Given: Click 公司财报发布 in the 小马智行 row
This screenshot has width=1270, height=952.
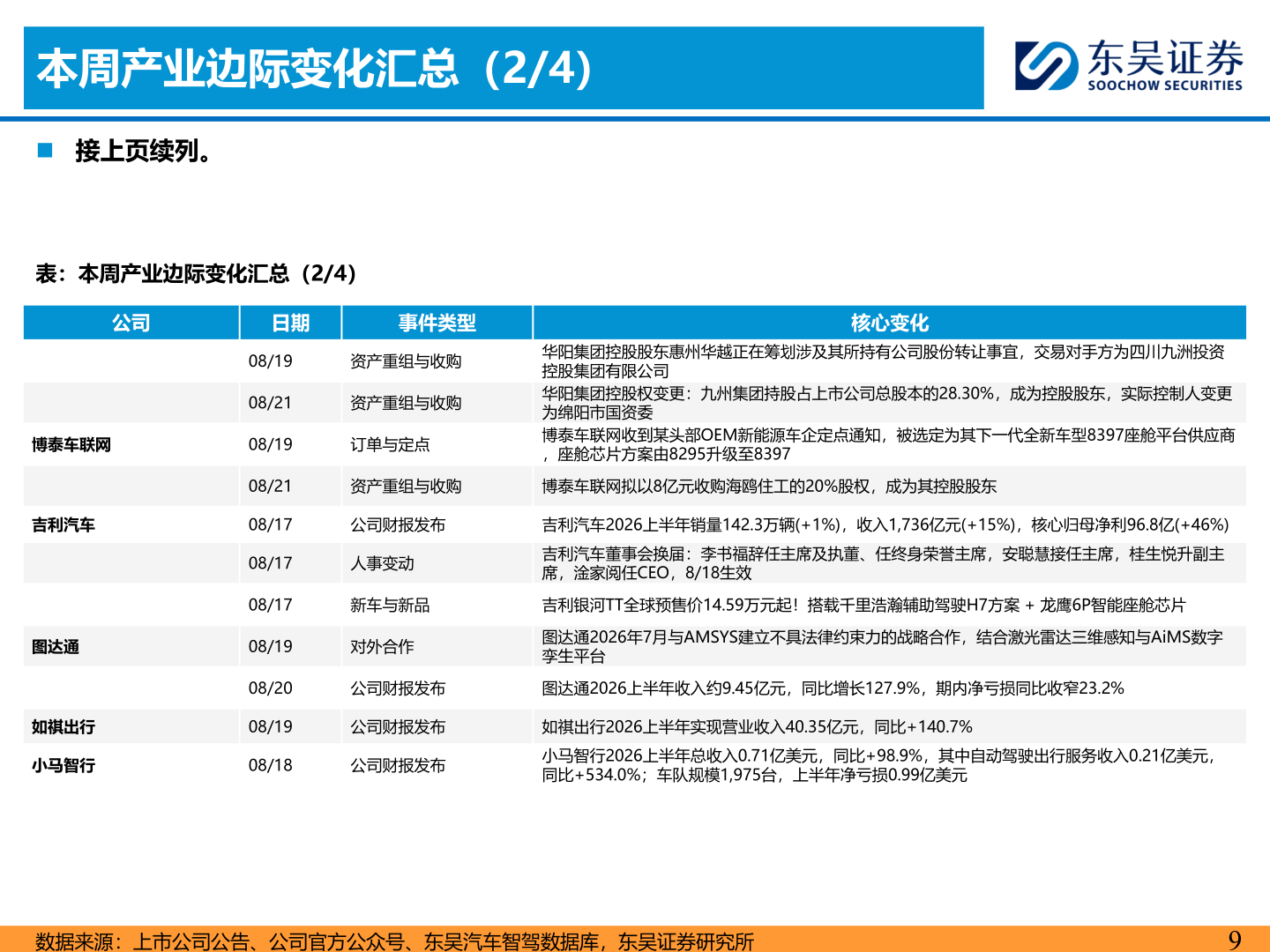Looking at the screenshot, I should coord(398,766).
